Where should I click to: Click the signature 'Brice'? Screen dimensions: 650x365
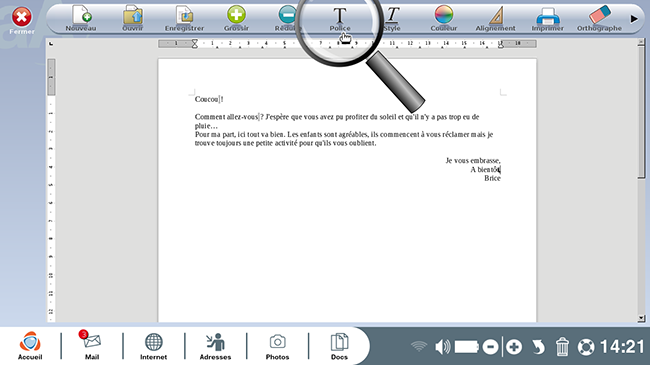tap(492, 178)
